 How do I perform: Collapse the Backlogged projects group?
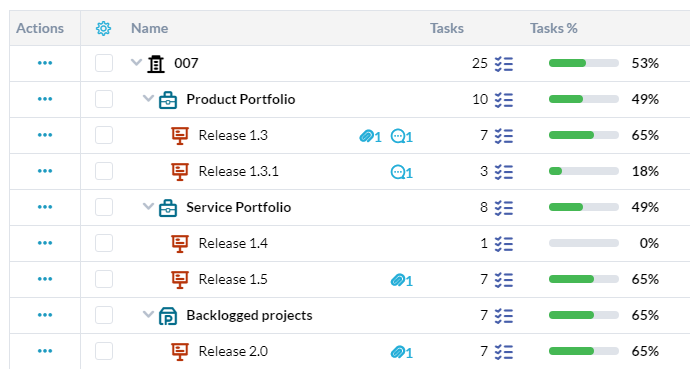pyautogui.click(x=148, y=314)
